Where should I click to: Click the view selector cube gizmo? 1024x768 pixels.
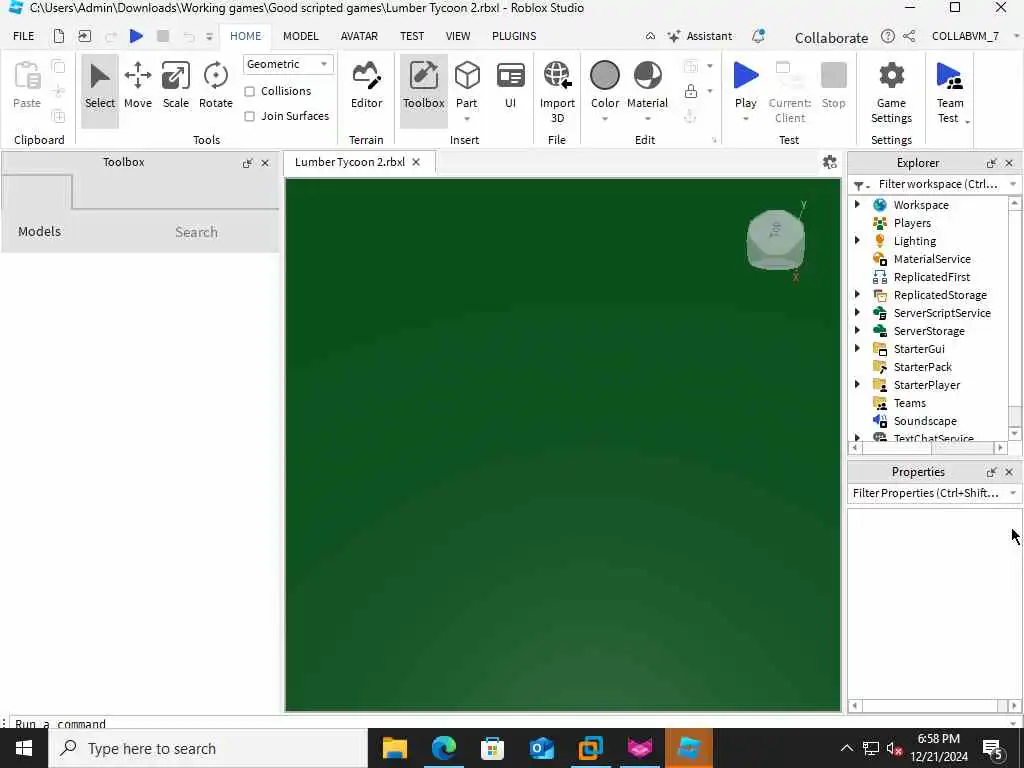point(775,240)
